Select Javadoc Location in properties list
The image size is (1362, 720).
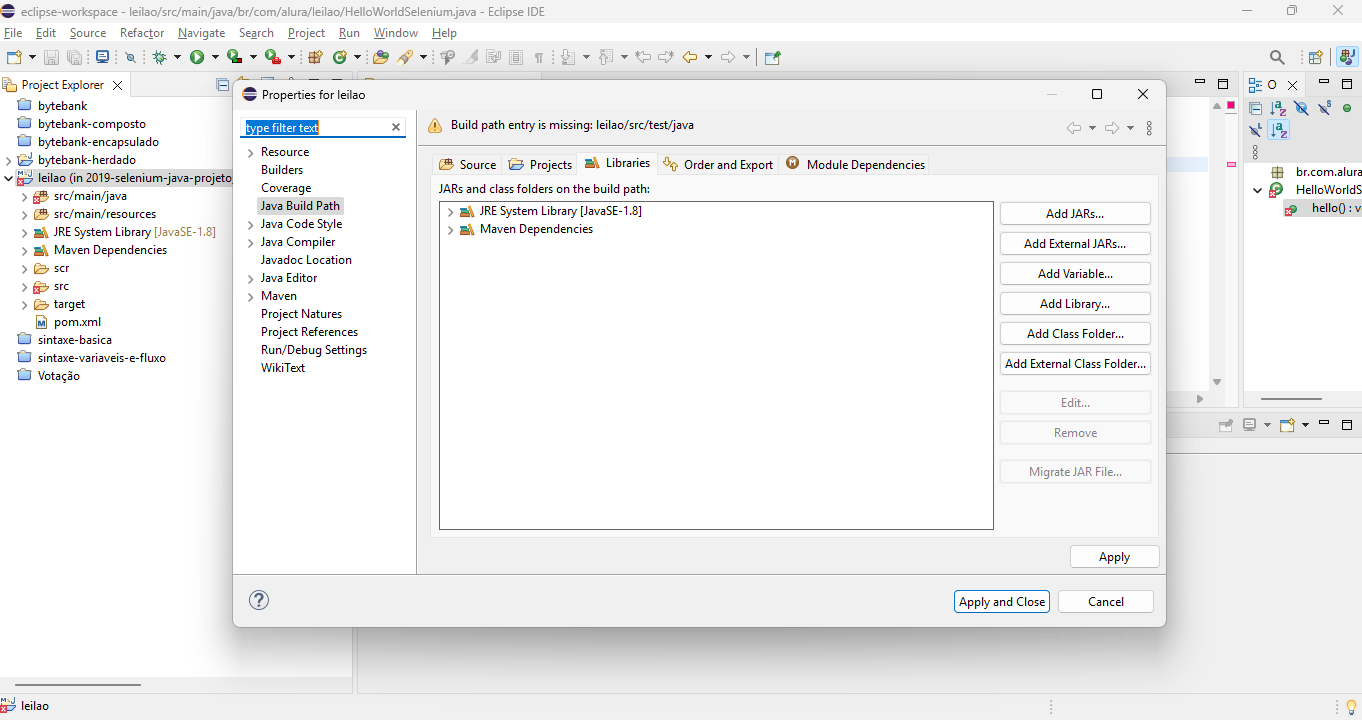pos(306,260)
